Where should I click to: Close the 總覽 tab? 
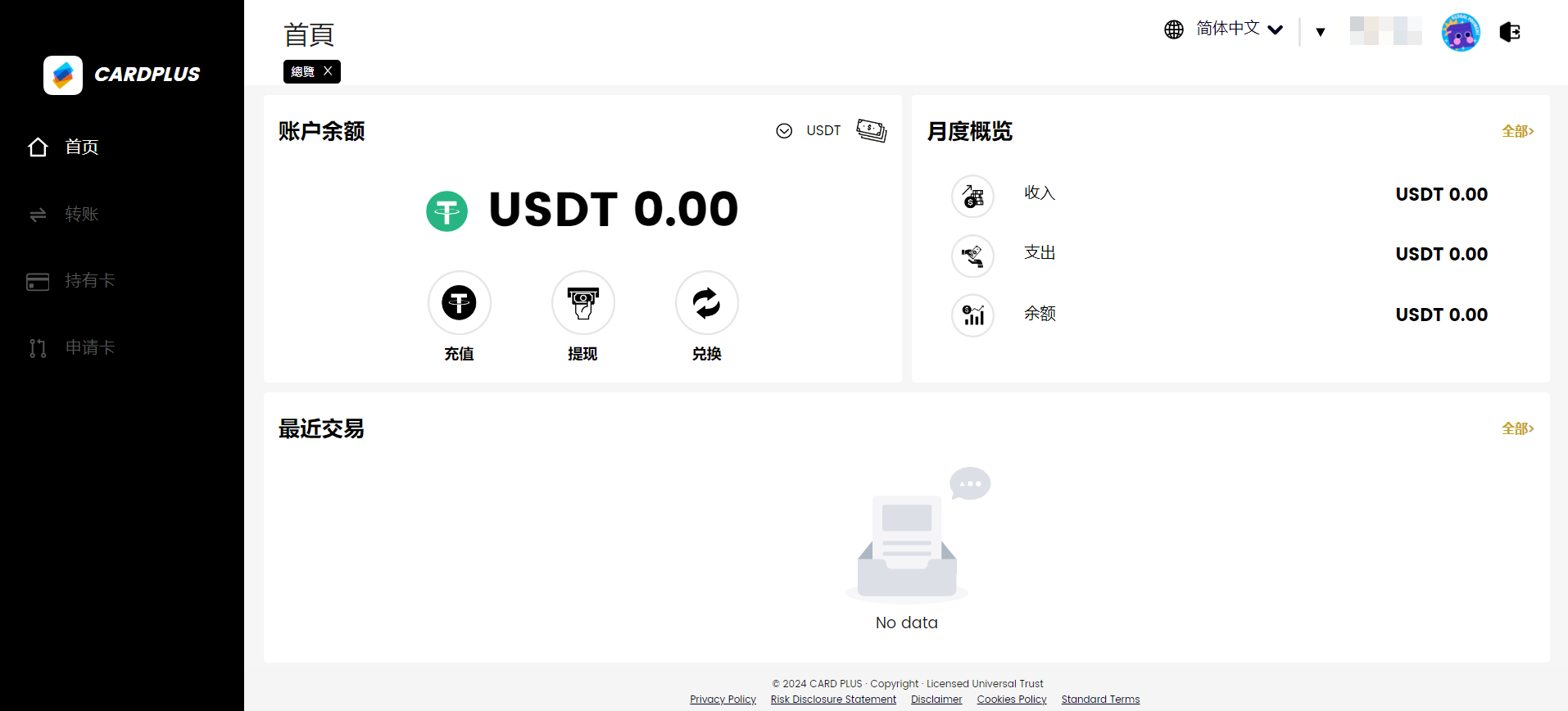(x=328, y=71)
